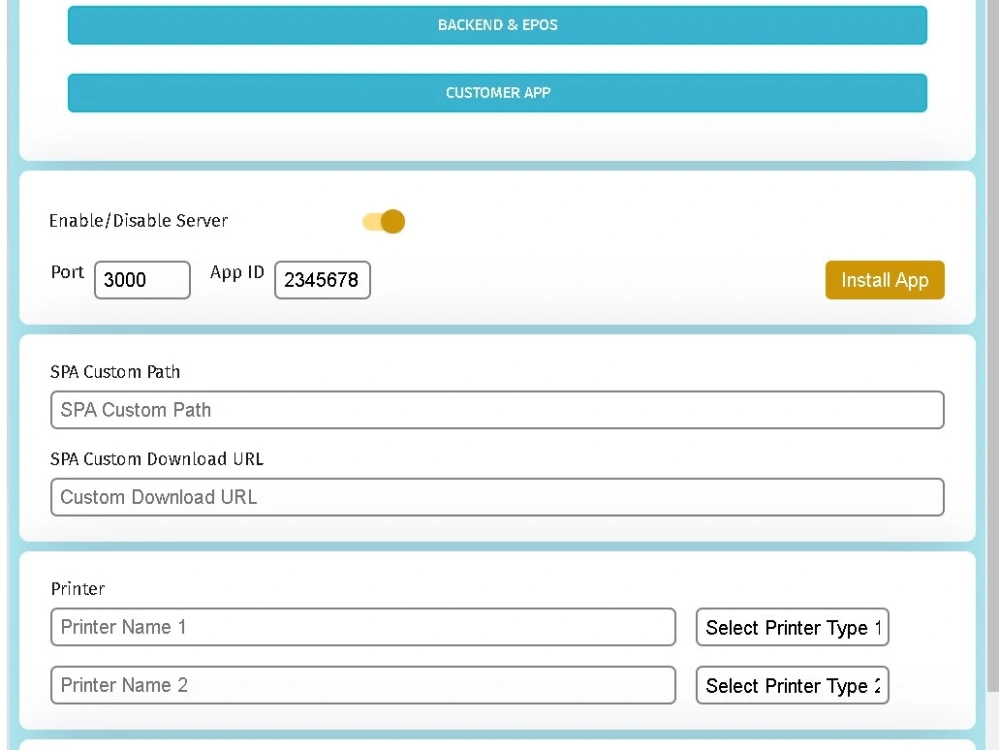Click the Install App button
1000x750 pixels.
tap(884, 280)
